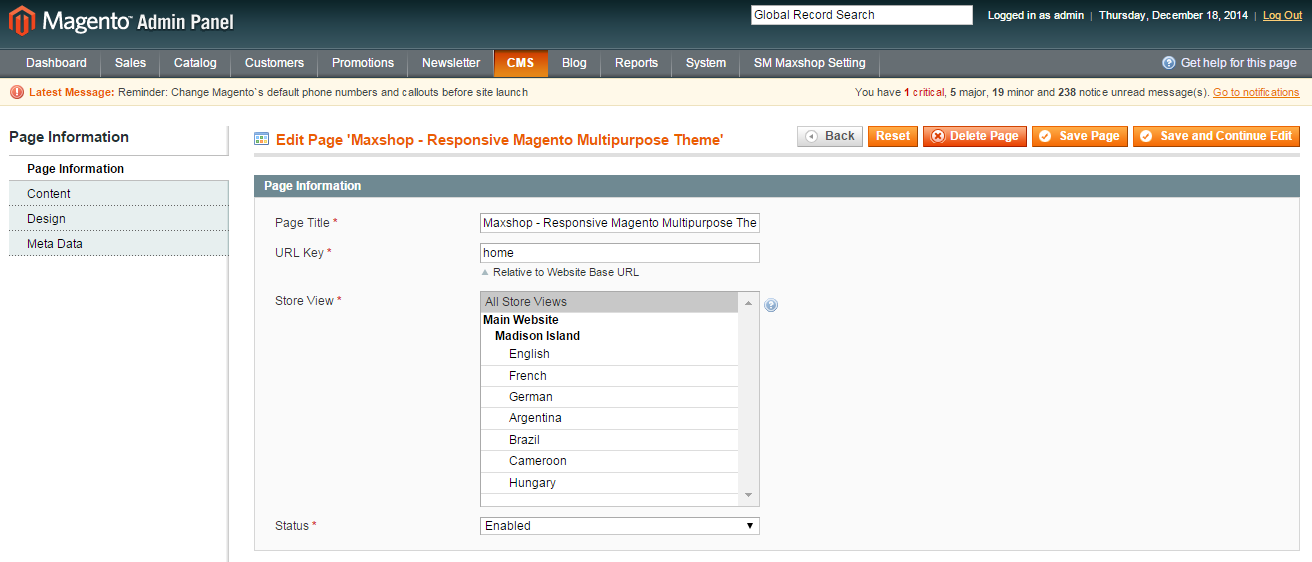The image size is (1312, 562).
Task: Select the Argentina store view
Action: (610, 418)
